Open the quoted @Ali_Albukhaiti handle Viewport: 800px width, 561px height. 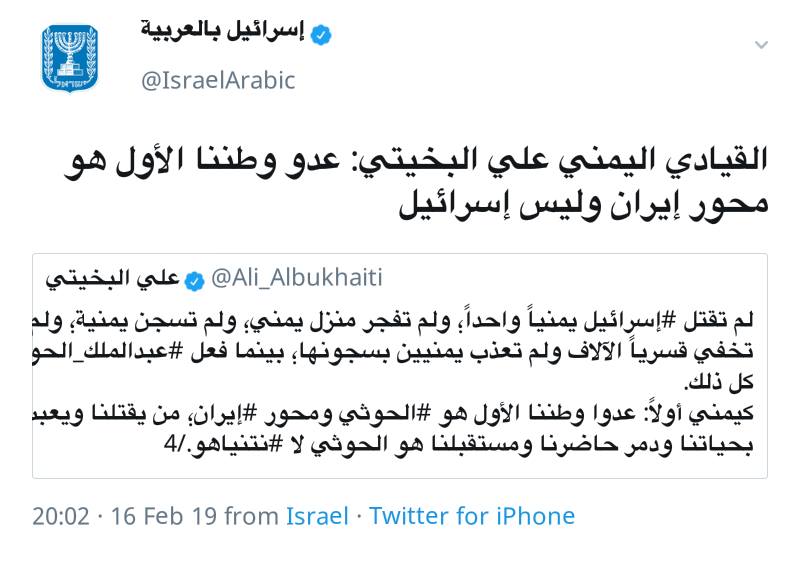coord(296,278)
